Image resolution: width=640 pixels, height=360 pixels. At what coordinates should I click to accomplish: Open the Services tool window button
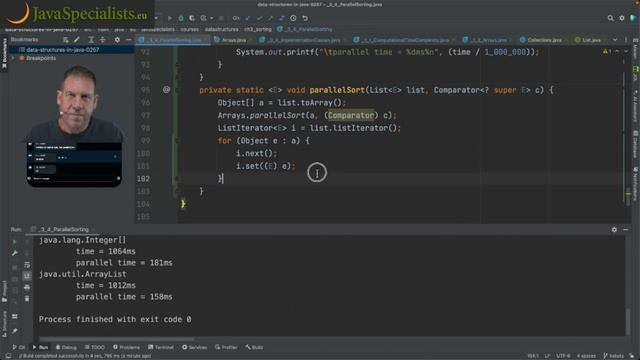tap(194, 347)
